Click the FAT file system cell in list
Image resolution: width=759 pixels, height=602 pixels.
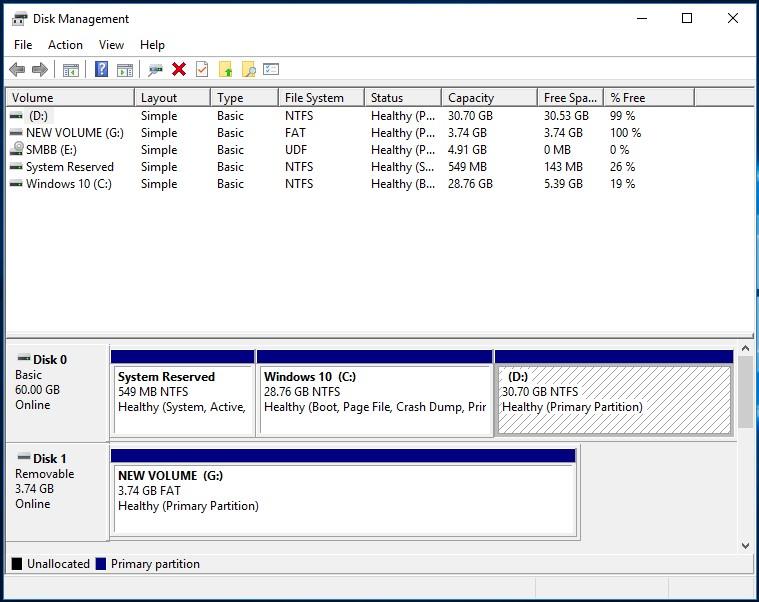click(x=295, y=133)
